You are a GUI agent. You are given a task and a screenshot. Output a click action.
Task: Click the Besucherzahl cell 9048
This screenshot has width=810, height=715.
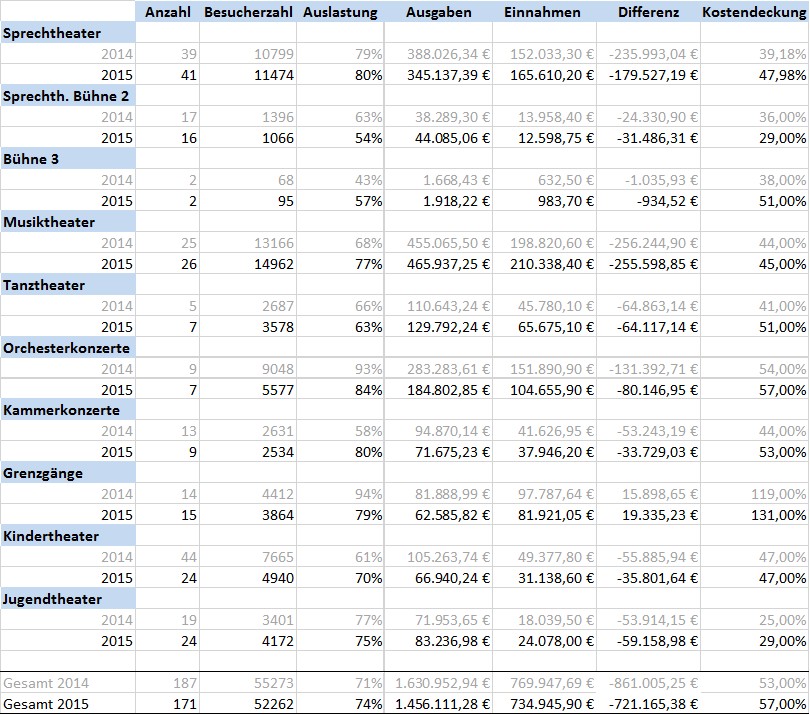pyautogui.click(x=248, y=369)
